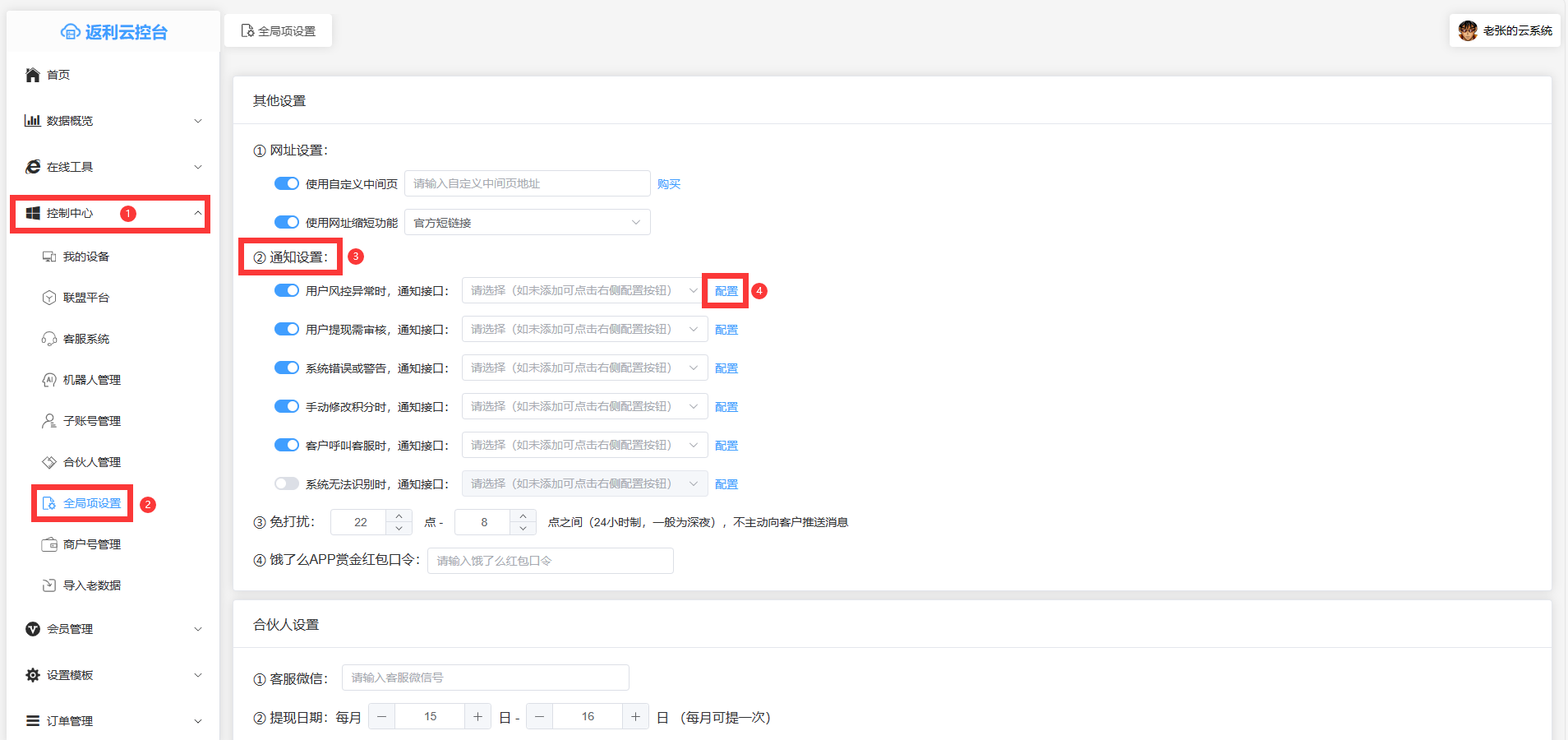Screen dimensions: 1568x740
Task: Open the 用户提现需审核 notification interface dropdown
Action: click(x=583, y=329)
